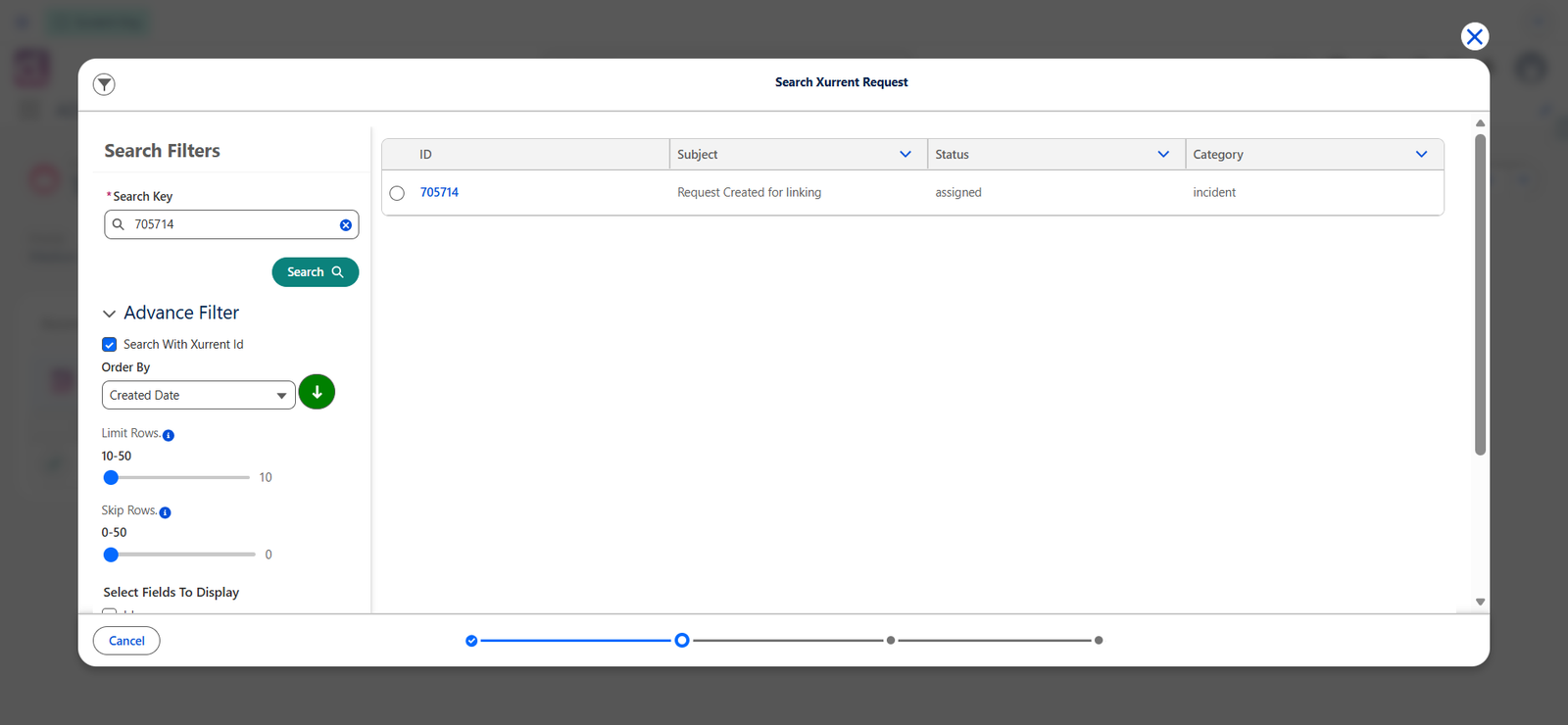The width and height of the screenshot is (1568, 725).
Task: Click the scrollbar up arrow
Action: pos(1480,123)
